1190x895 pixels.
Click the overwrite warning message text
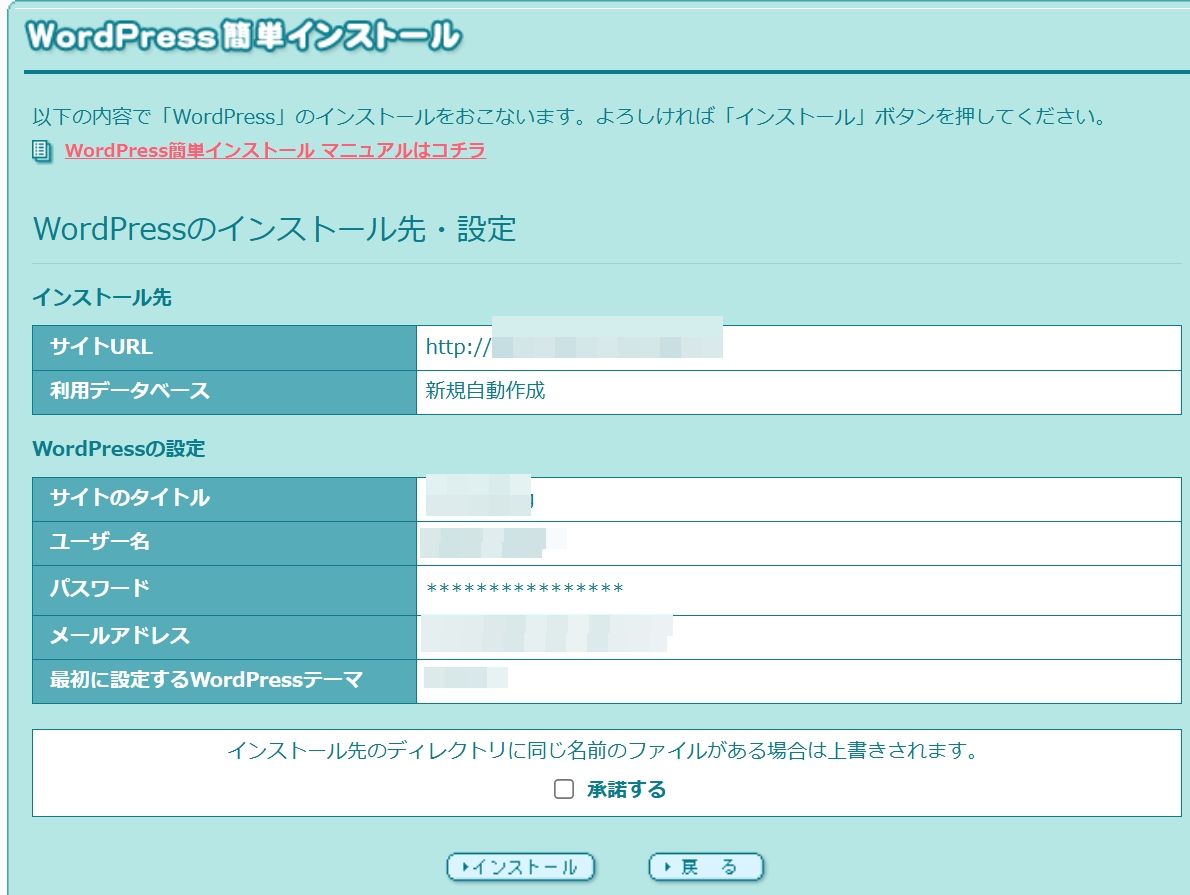click(604, 751)
